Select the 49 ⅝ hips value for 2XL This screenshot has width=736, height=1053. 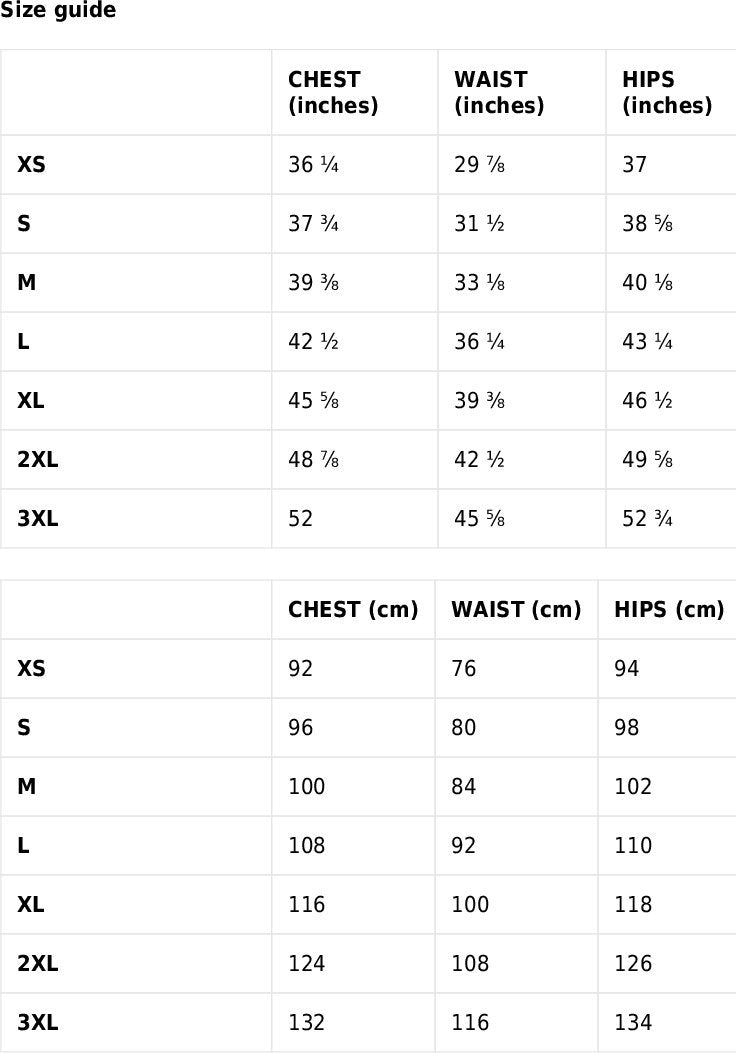(x=647, y=460)
